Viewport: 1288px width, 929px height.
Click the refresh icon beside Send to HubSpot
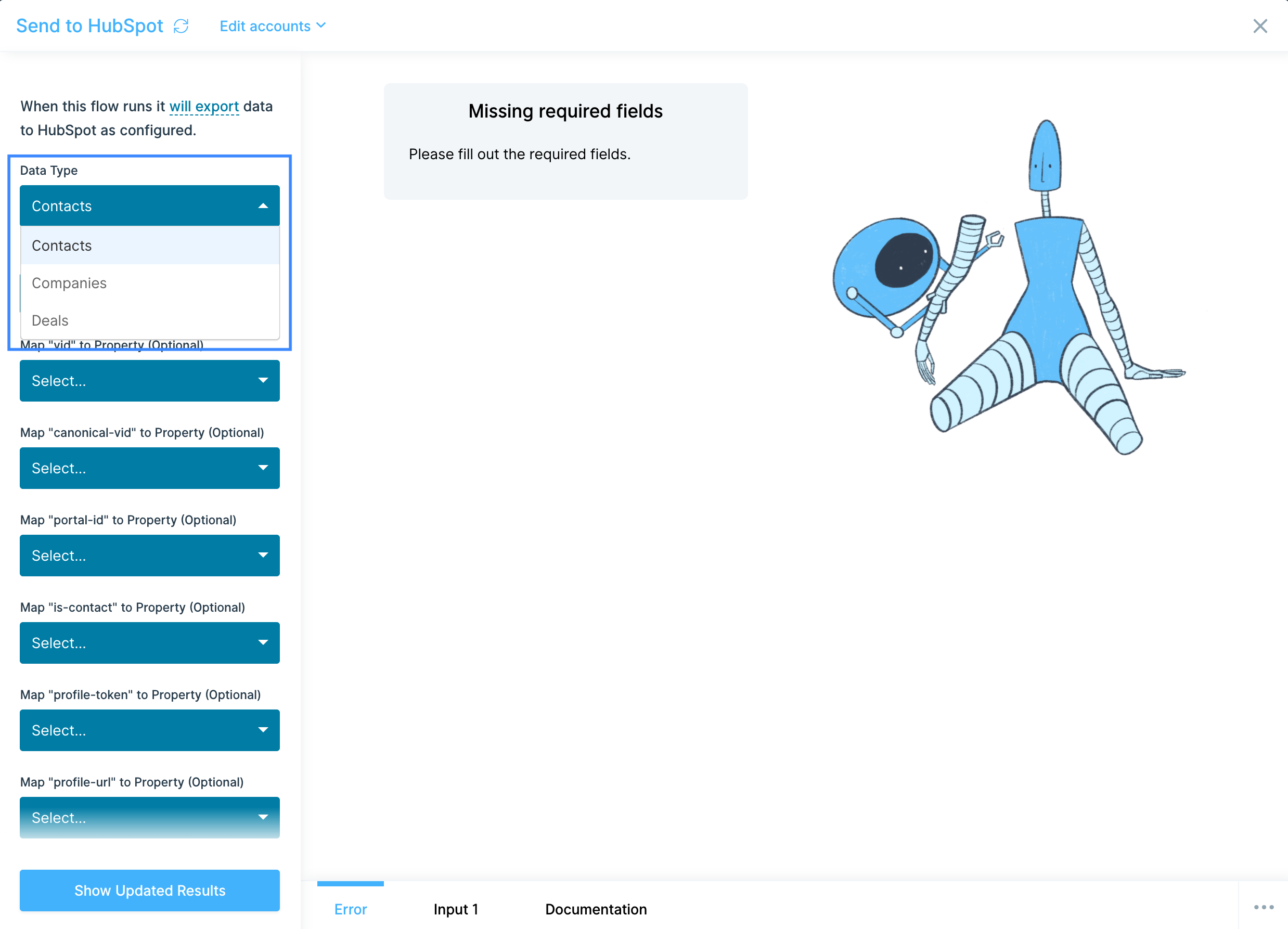point(181,26)
